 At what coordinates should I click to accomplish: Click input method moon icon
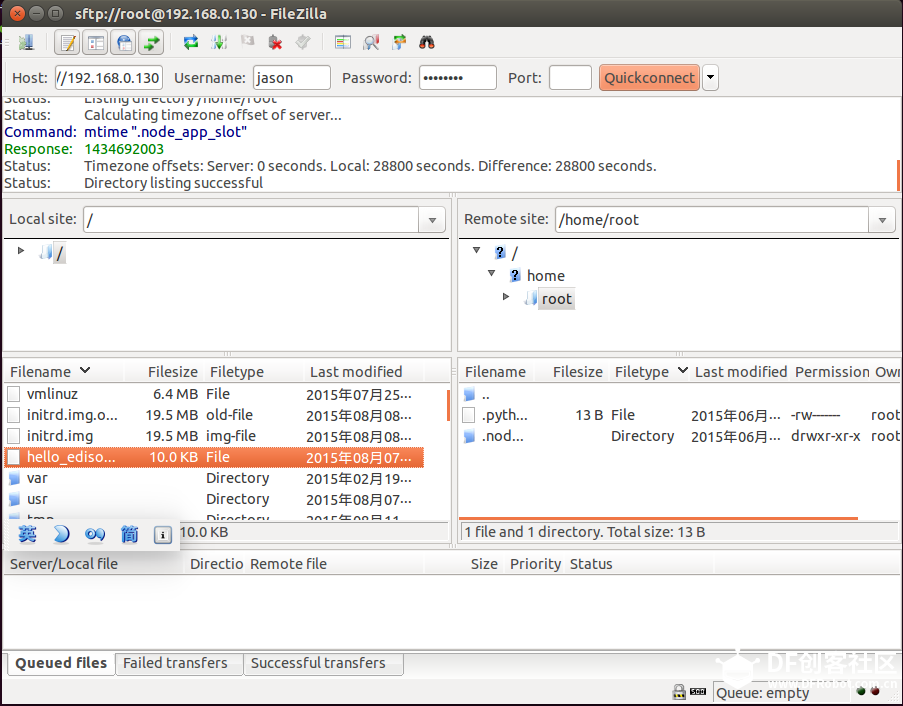pyautogui.click(x=61, y=534)
